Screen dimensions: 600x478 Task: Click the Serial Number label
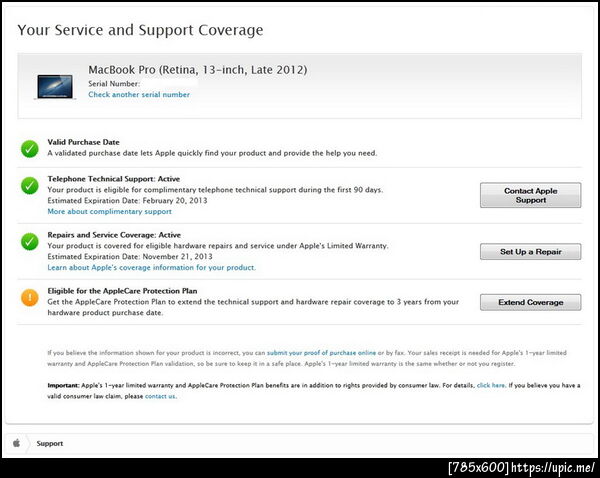pyautogui.click(x=114, y=83)
